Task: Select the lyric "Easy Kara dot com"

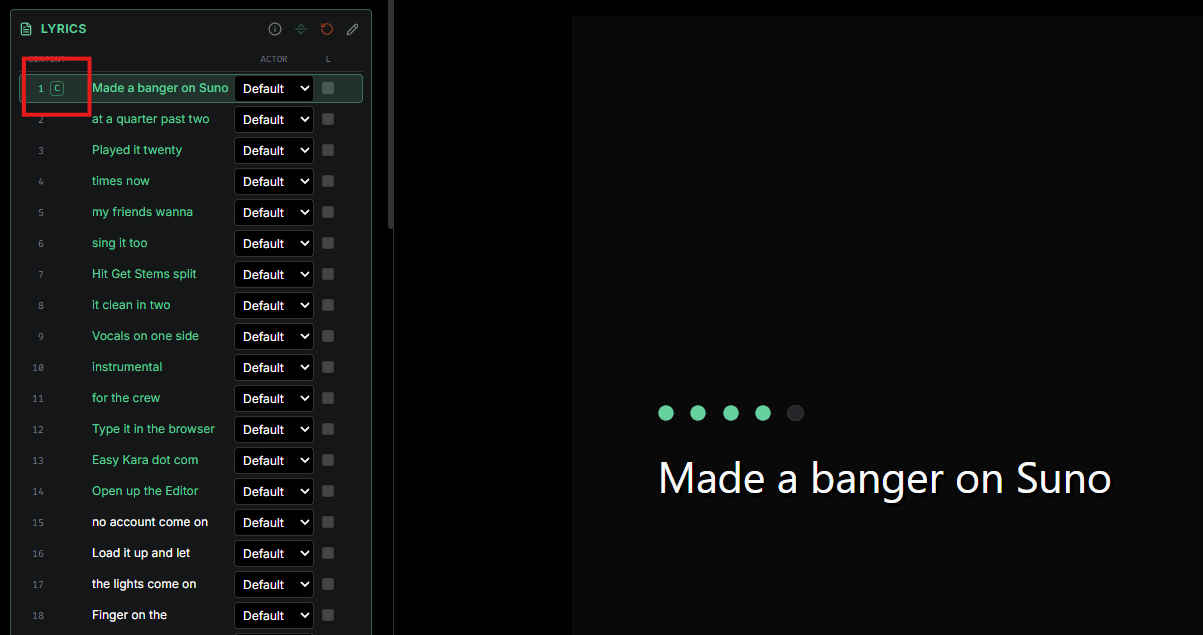Action: [145, 460]
